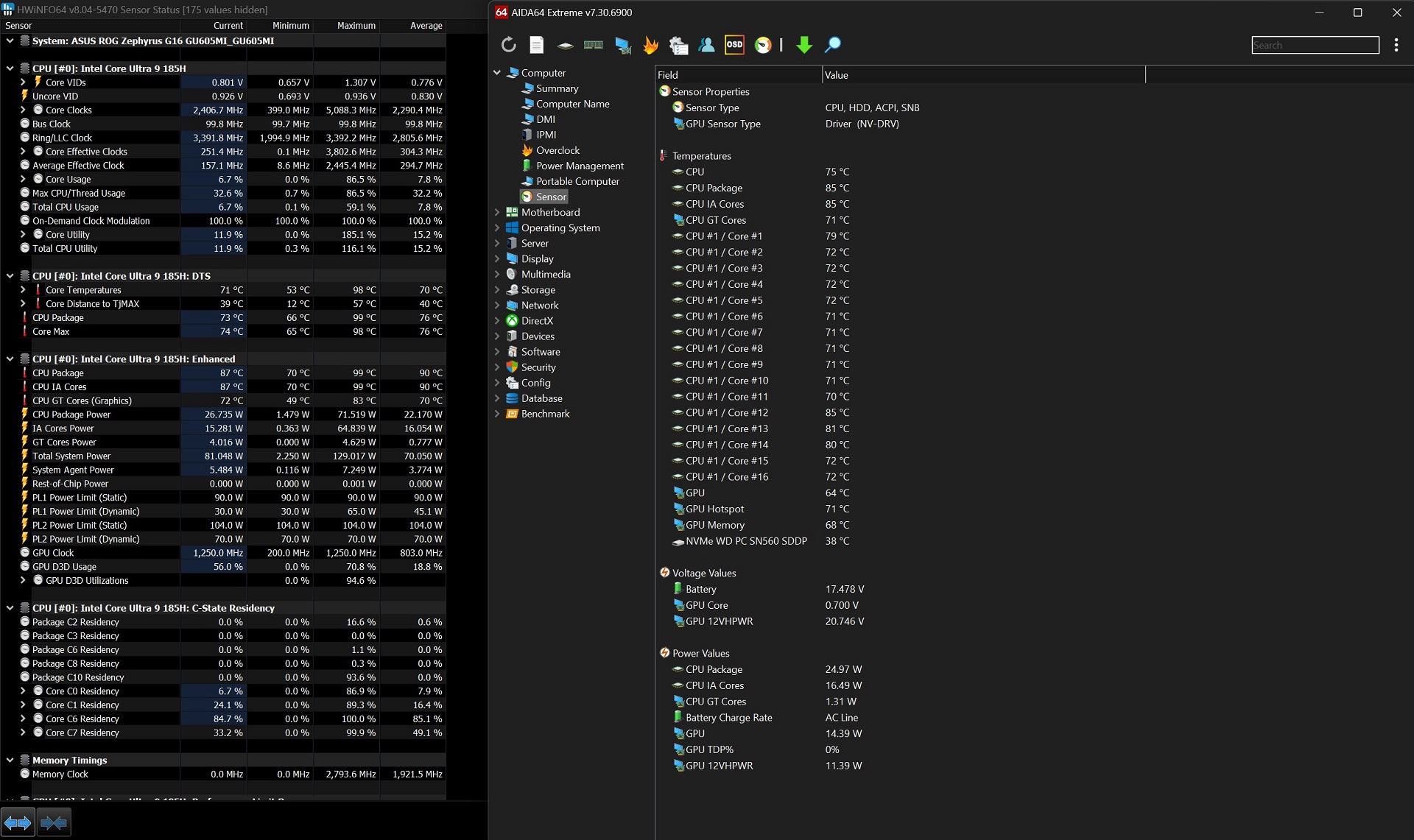
Task: Open the AIDA64 three-dot menu
Action: [1396, 45]
